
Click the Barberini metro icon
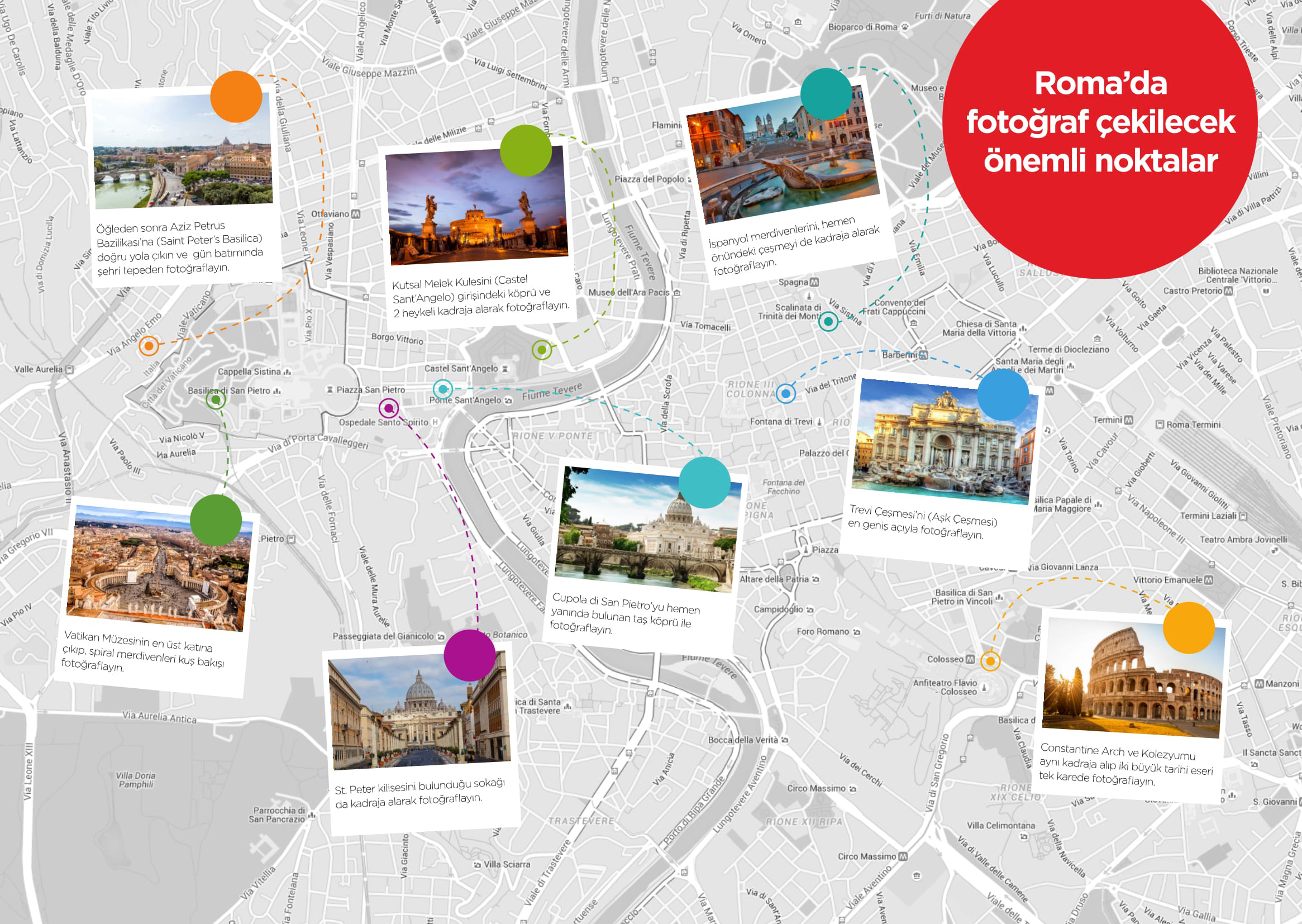point(924,355)
